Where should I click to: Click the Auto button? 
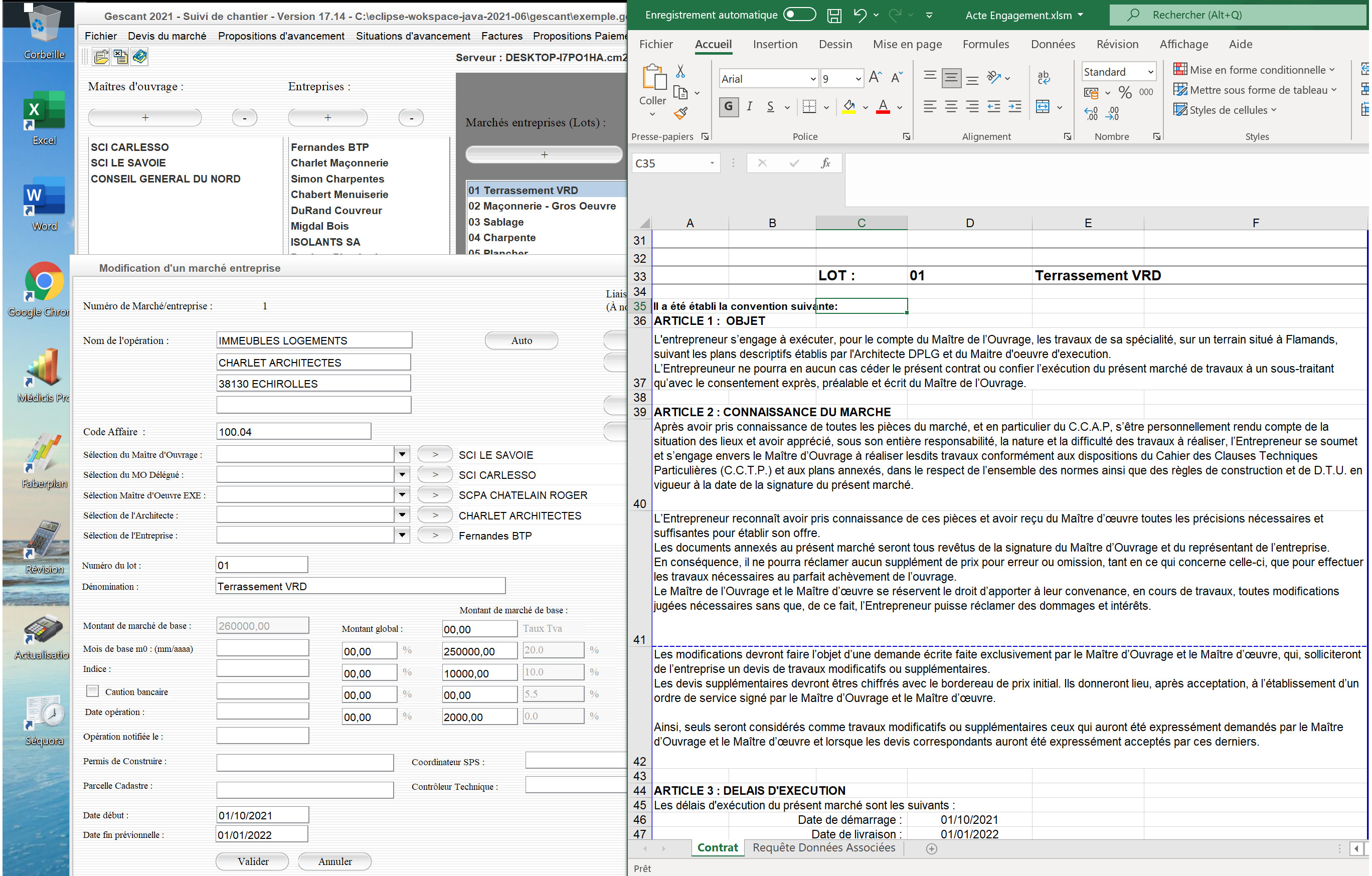pos(522,340)
